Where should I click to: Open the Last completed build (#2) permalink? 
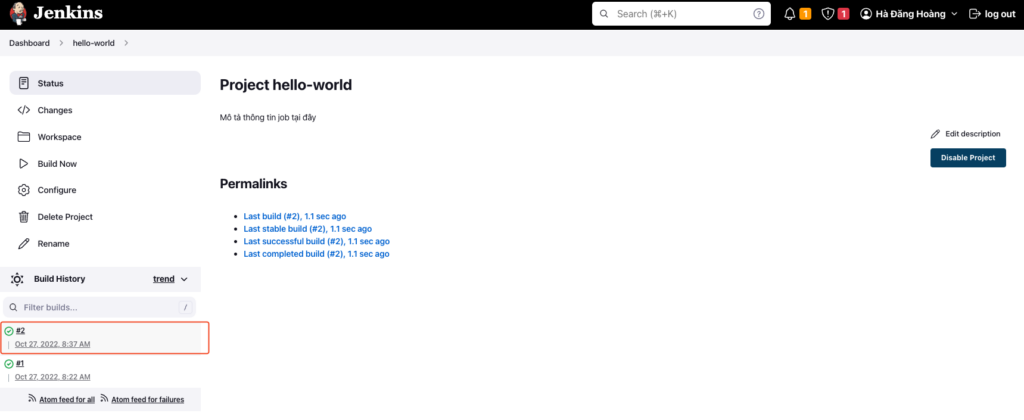tap(316, 254)
